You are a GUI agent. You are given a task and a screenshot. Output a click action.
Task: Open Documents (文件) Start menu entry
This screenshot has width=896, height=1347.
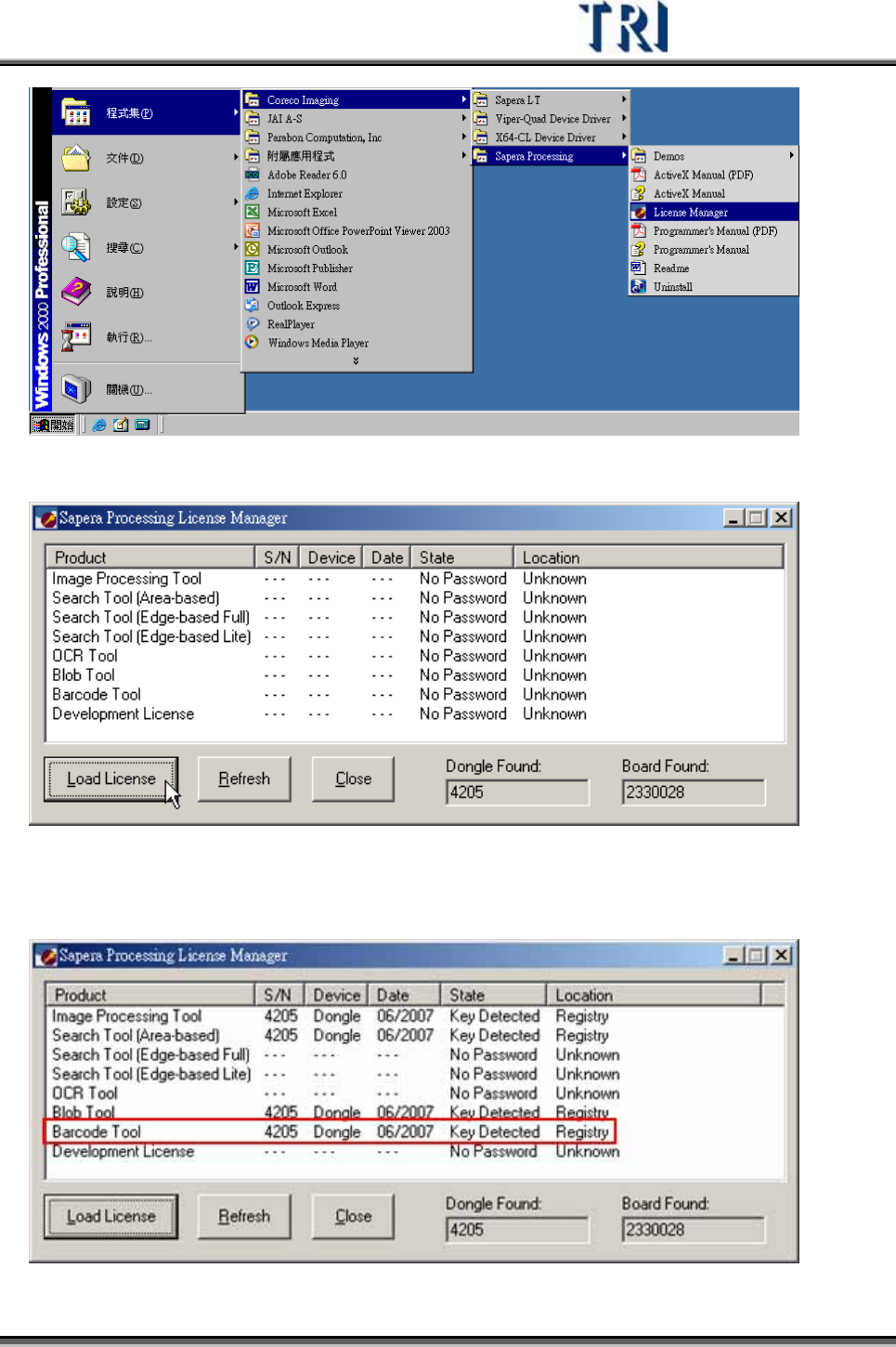(148, 158)
